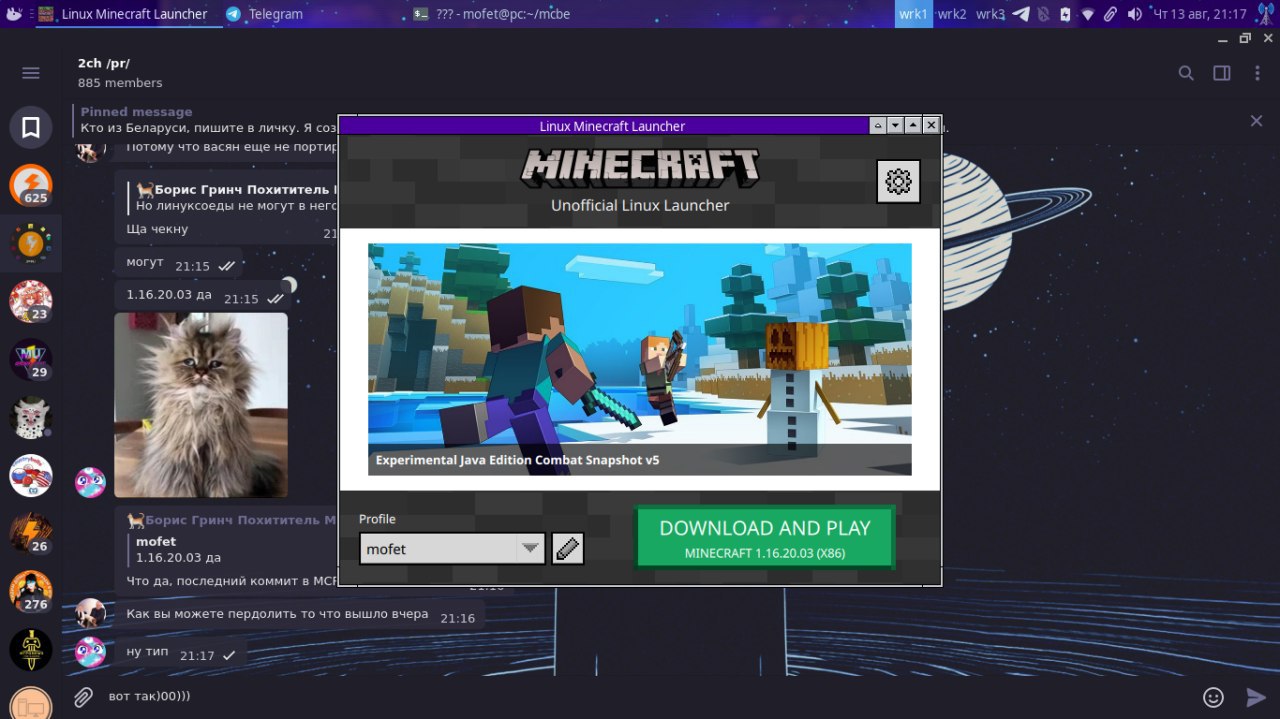Open sidebar chat with red car avatar
The image size is (1280, 719).
click(x=31, y=475)
